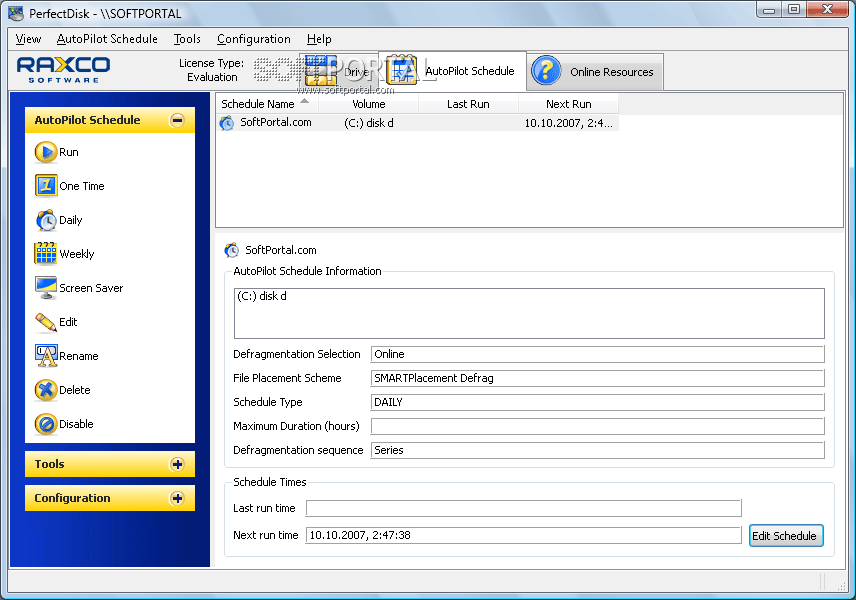Click the Edit pencil icon
Screen dimensions: 856x600
(x=46, y=322)
